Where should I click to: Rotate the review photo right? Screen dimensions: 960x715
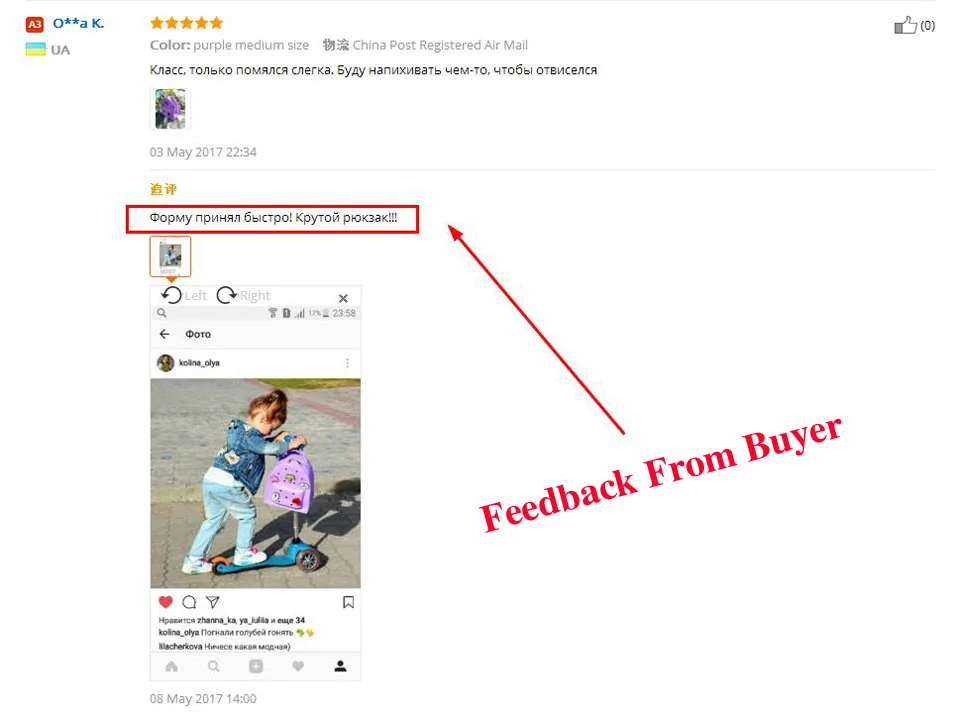(243, 296)
